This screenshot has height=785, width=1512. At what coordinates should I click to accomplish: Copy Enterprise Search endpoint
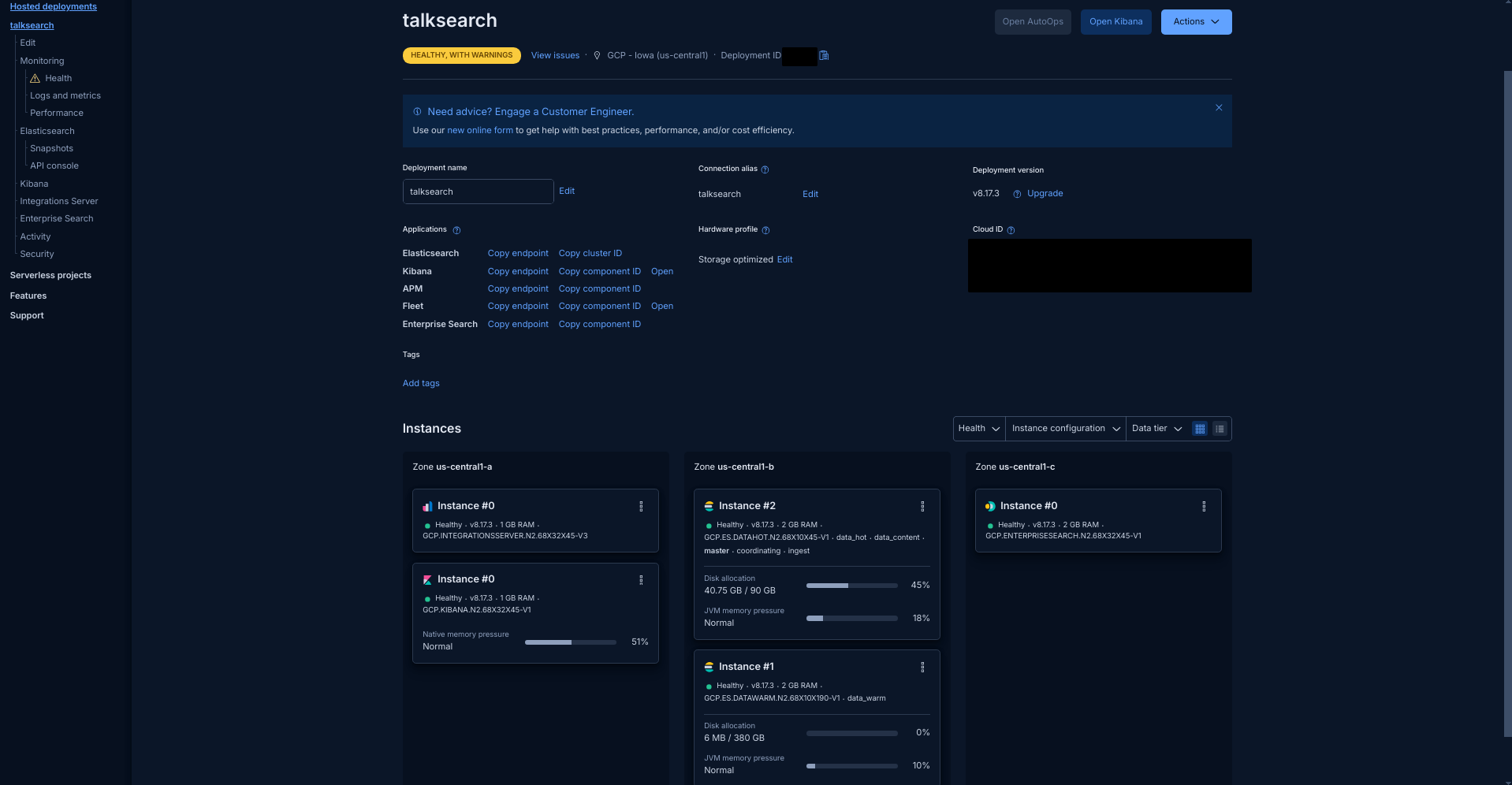click(x=518, y=325)
